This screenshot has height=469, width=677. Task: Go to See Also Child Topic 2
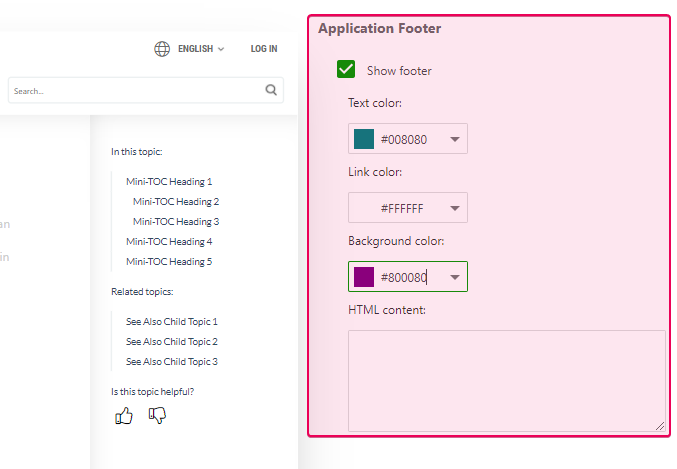click(x=172, y=342)
